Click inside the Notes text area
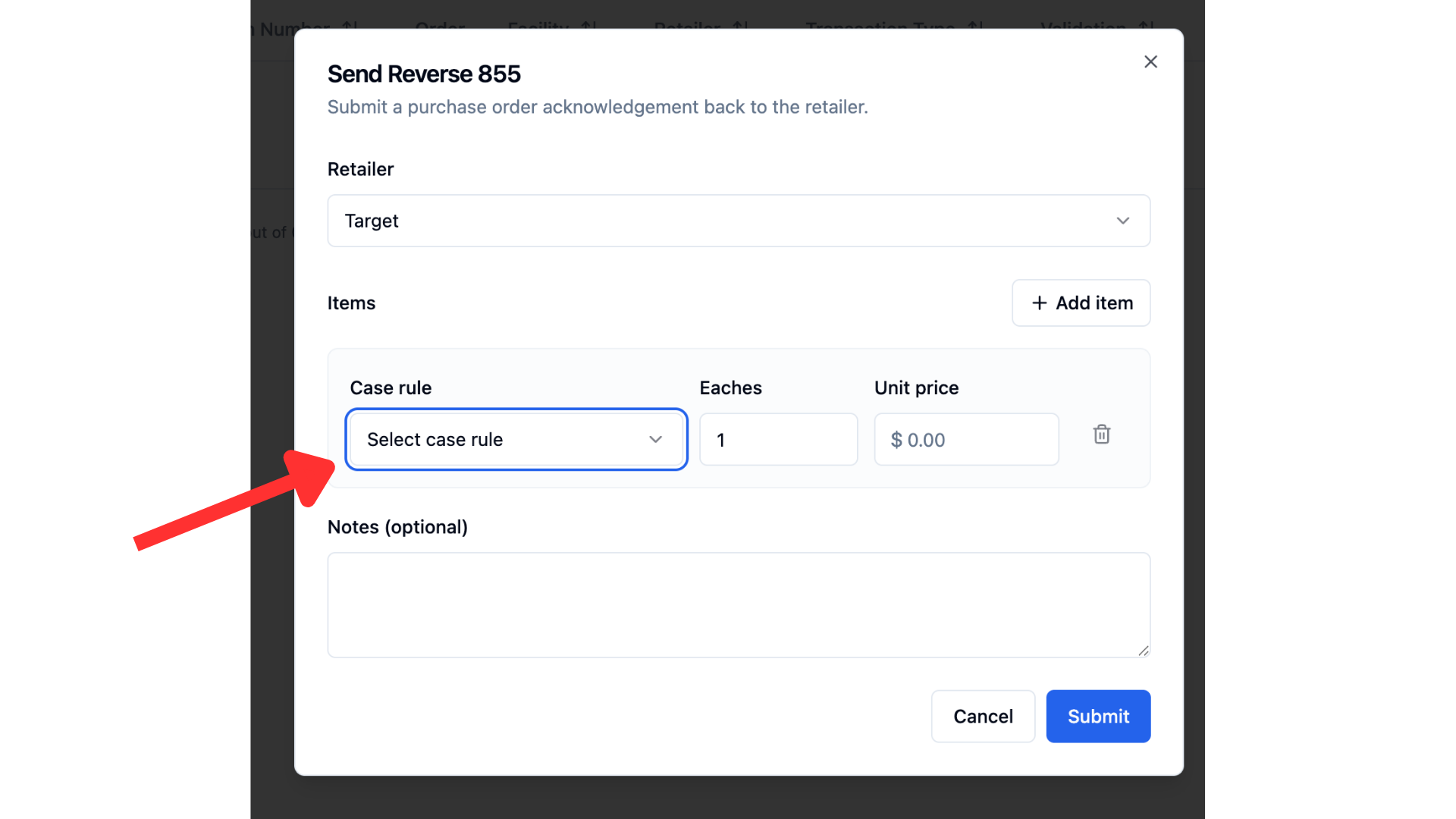The image size is (1456, 819). coord(739,604)
